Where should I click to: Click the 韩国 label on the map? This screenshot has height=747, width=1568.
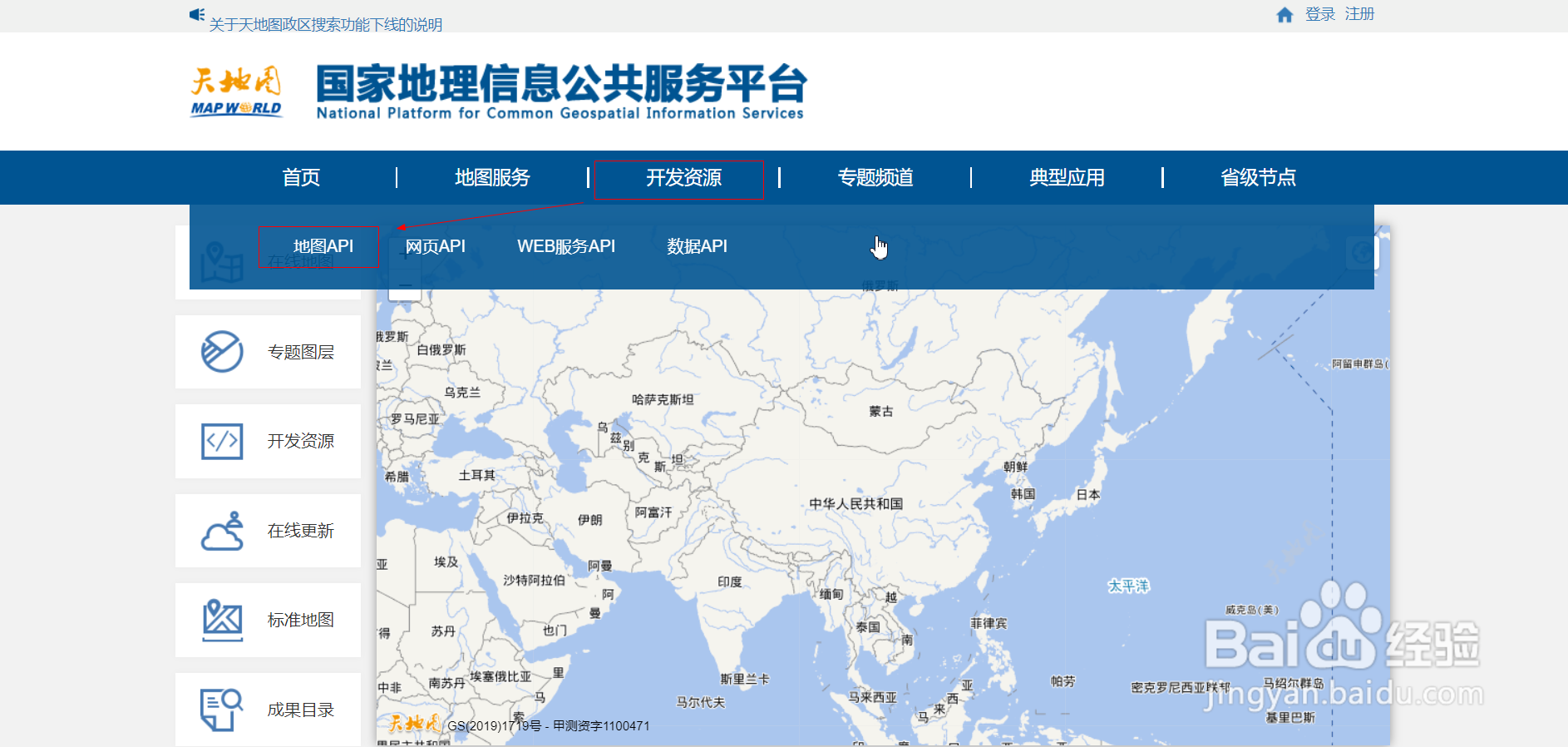coord(1023,493)
